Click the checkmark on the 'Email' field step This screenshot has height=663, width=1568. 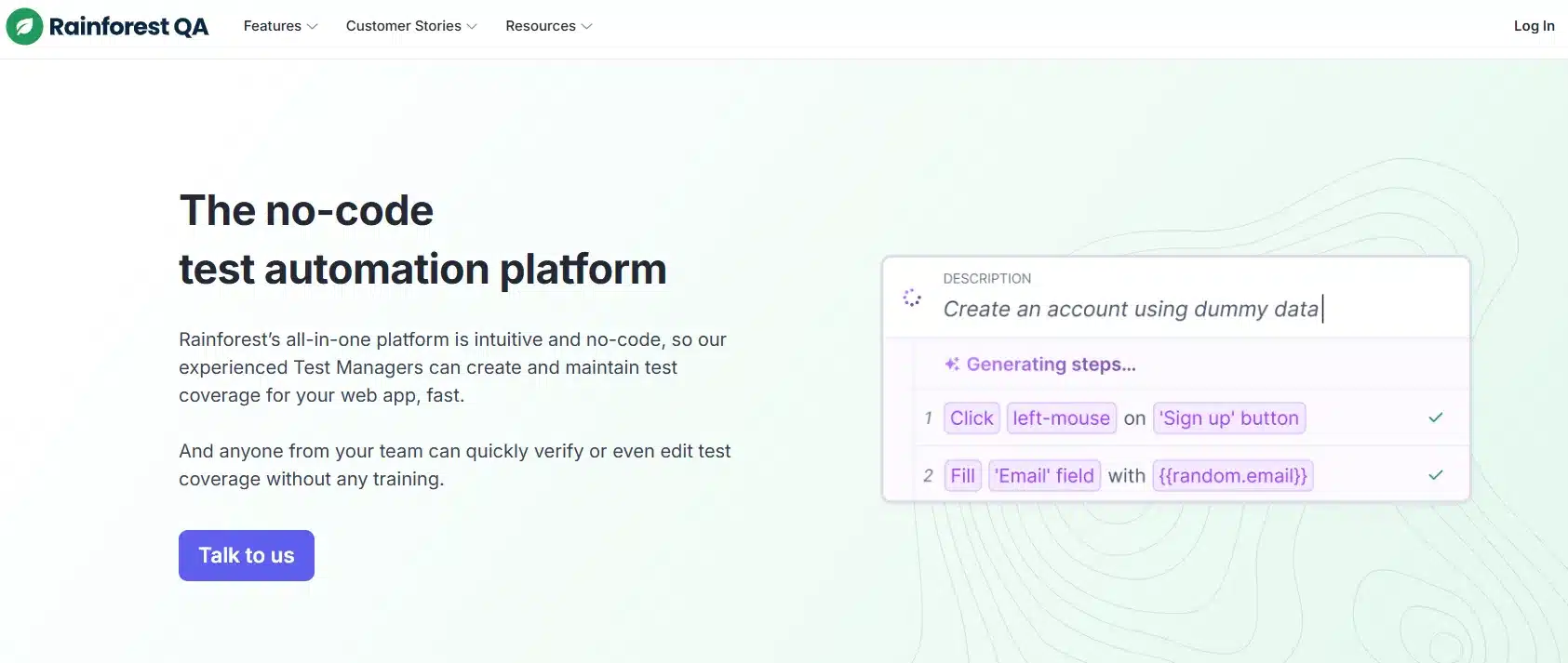click(1436, 475)
